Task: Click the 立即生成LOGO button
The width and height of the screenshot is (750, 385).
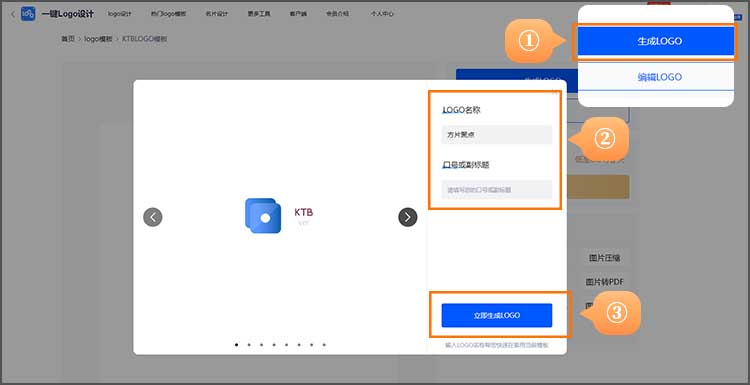Action: tap(496, 315)
